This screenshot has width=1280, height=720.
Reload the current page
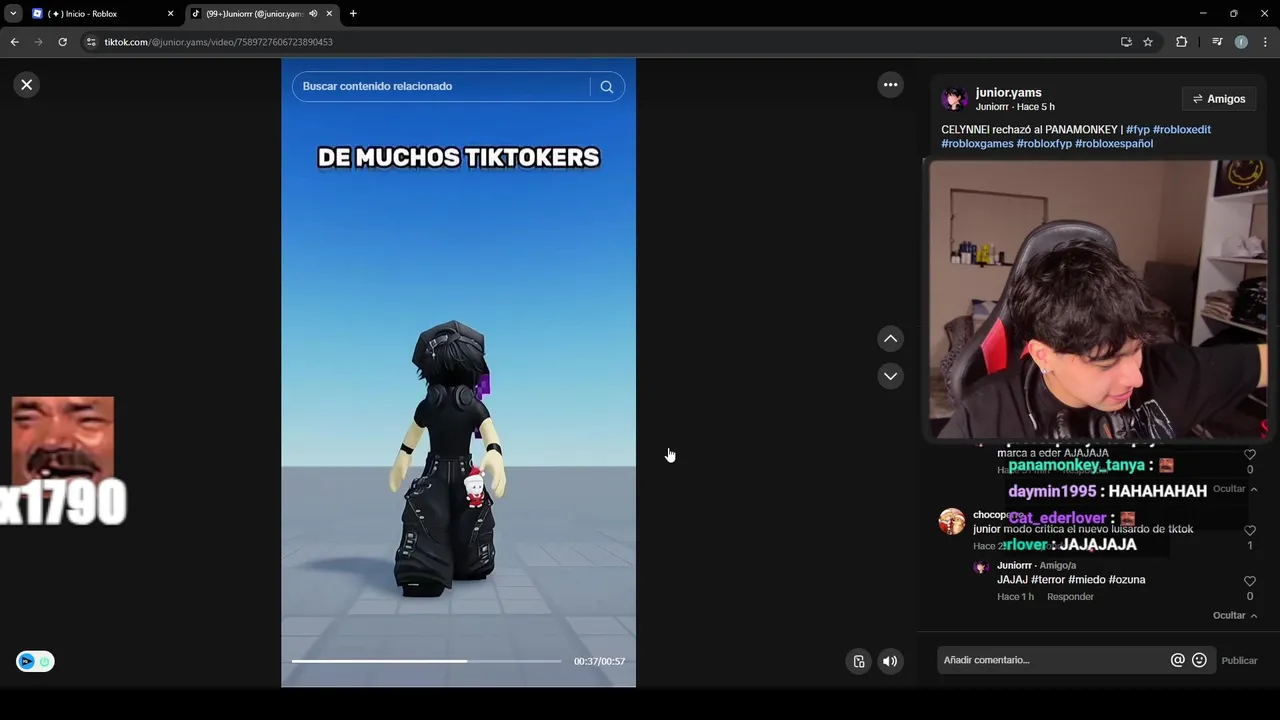(62, 42)
